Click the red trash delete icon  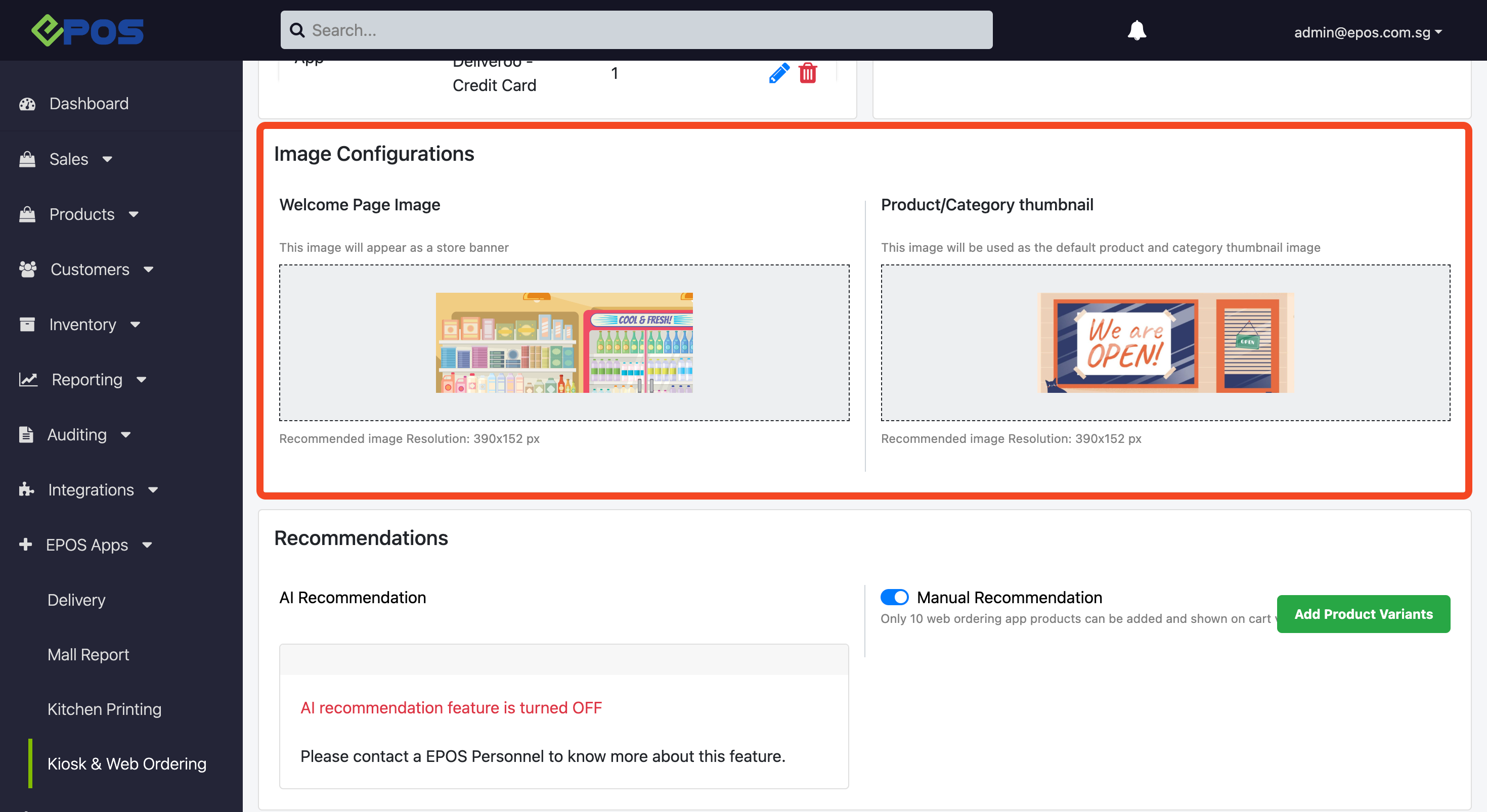tap(808, 73)
